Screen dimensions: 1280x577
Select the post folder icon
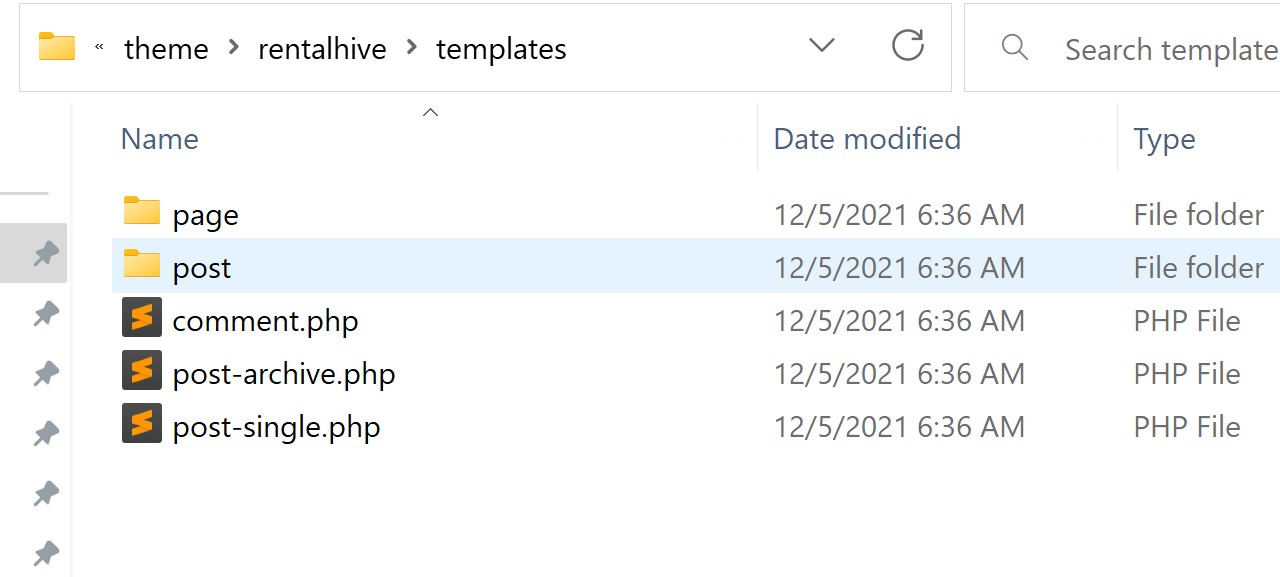[x=142, y=265]
